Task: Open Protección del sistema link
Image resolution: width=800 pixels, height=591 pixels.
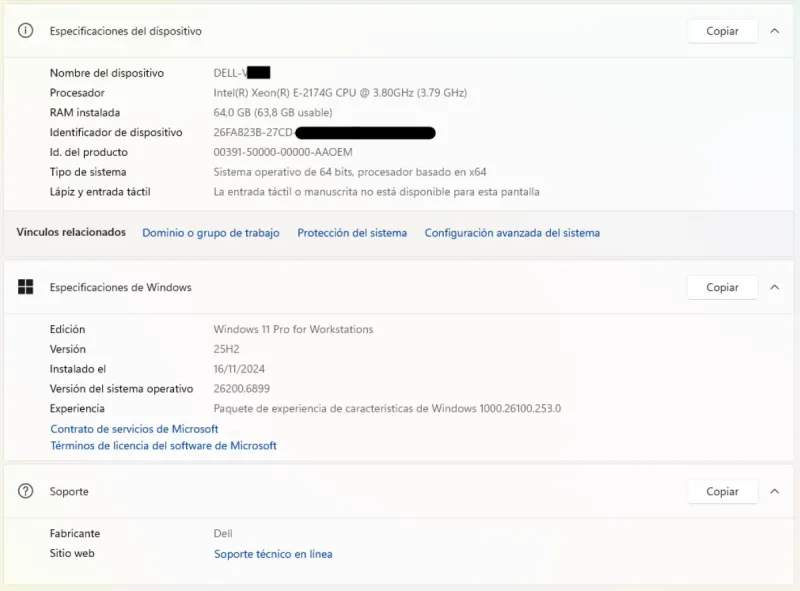Action: 352,233
